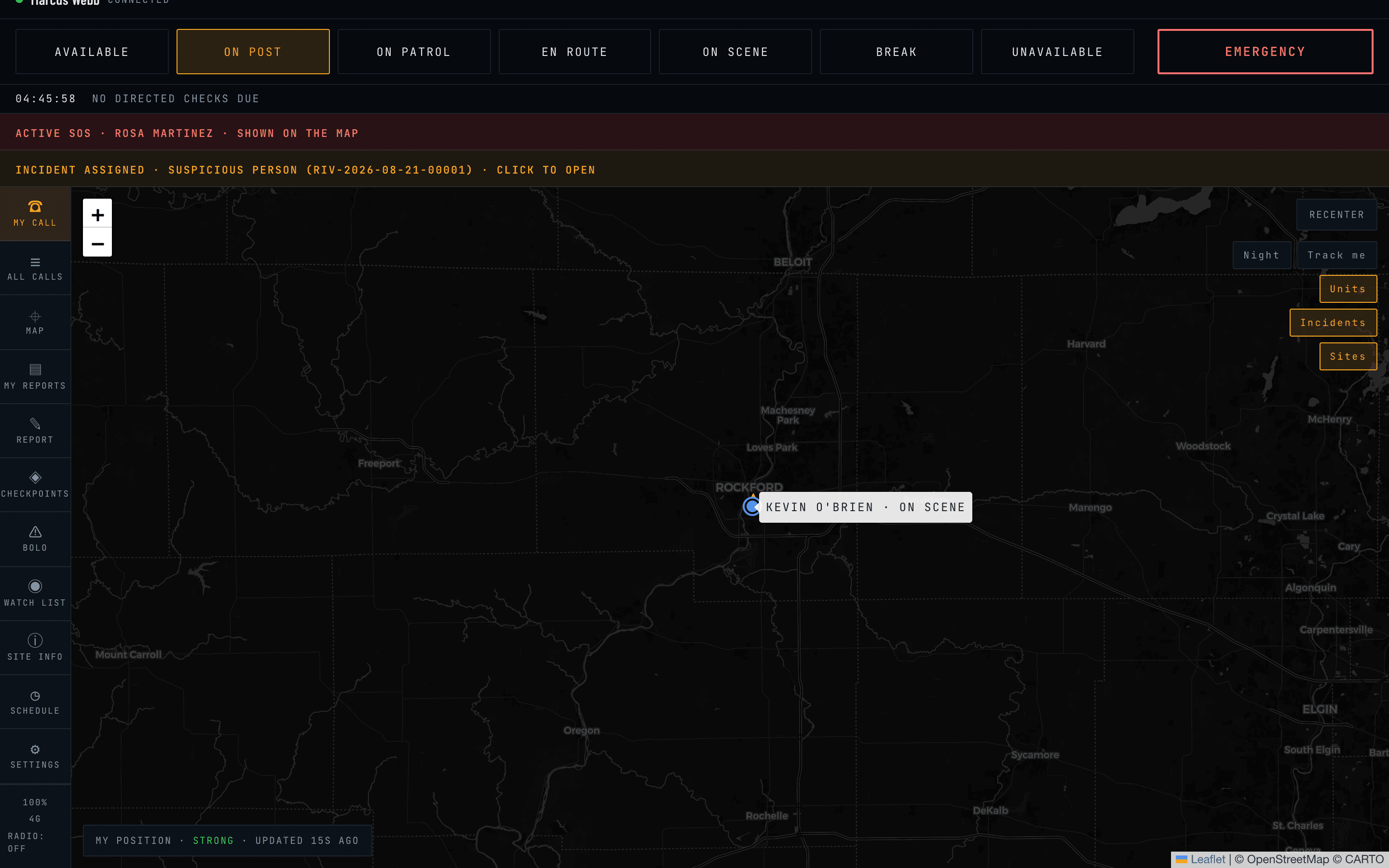1389x868 pixels.
Task: Trigger the Emergency button
Action: coord(1265,52)
